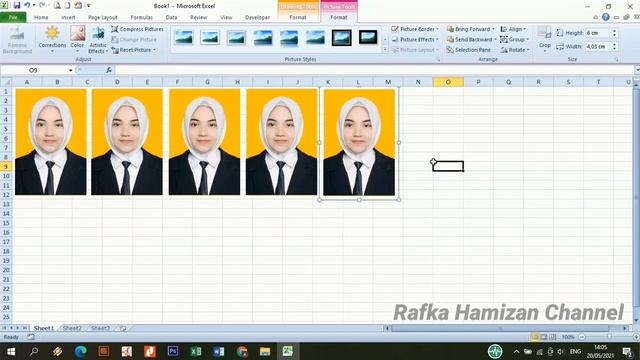
Task: Click Insert Worksheet tab icon
Action: click(123, 328)
